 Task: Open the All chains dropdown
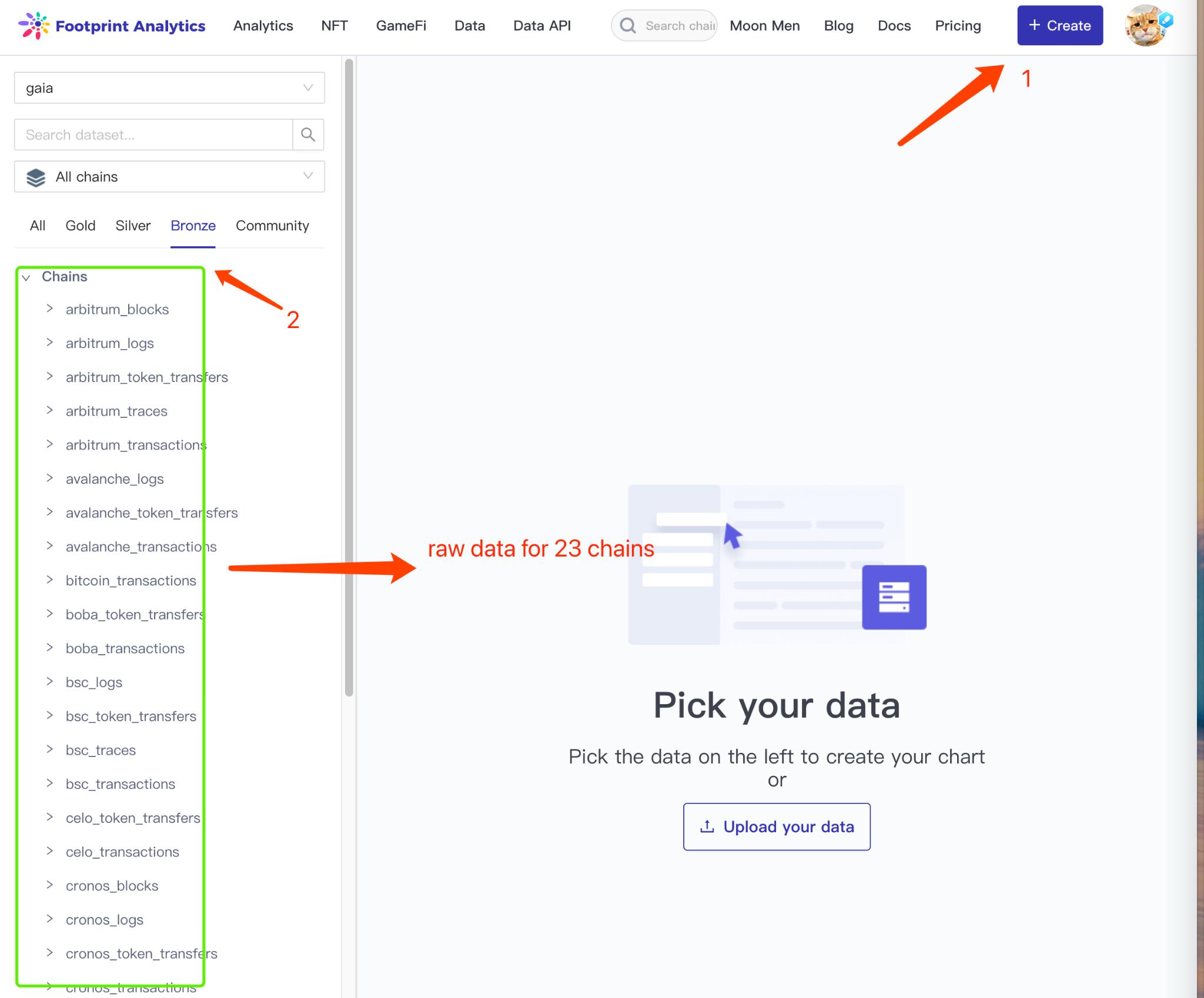pos(169,176)
